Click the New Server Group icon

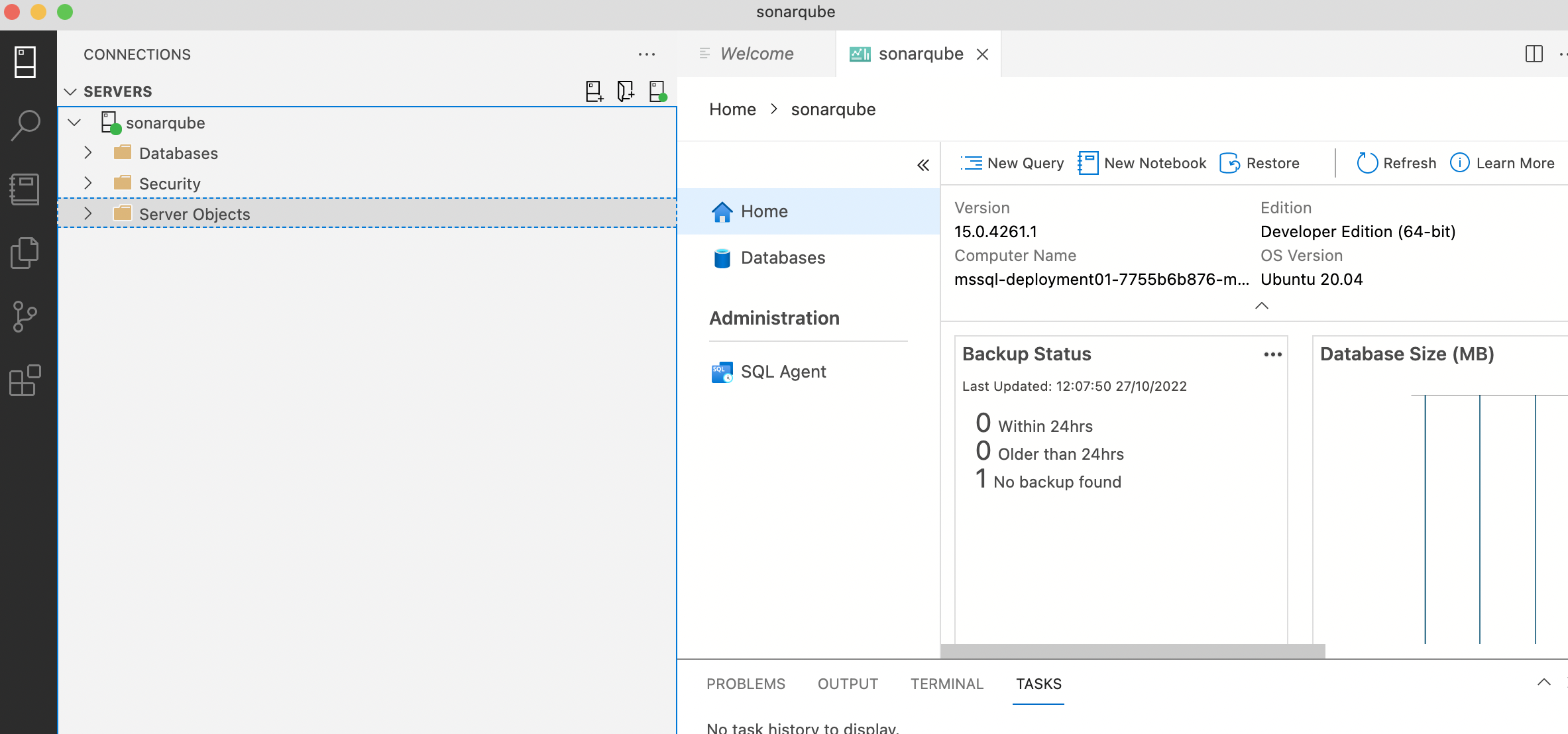coord(625,91)
